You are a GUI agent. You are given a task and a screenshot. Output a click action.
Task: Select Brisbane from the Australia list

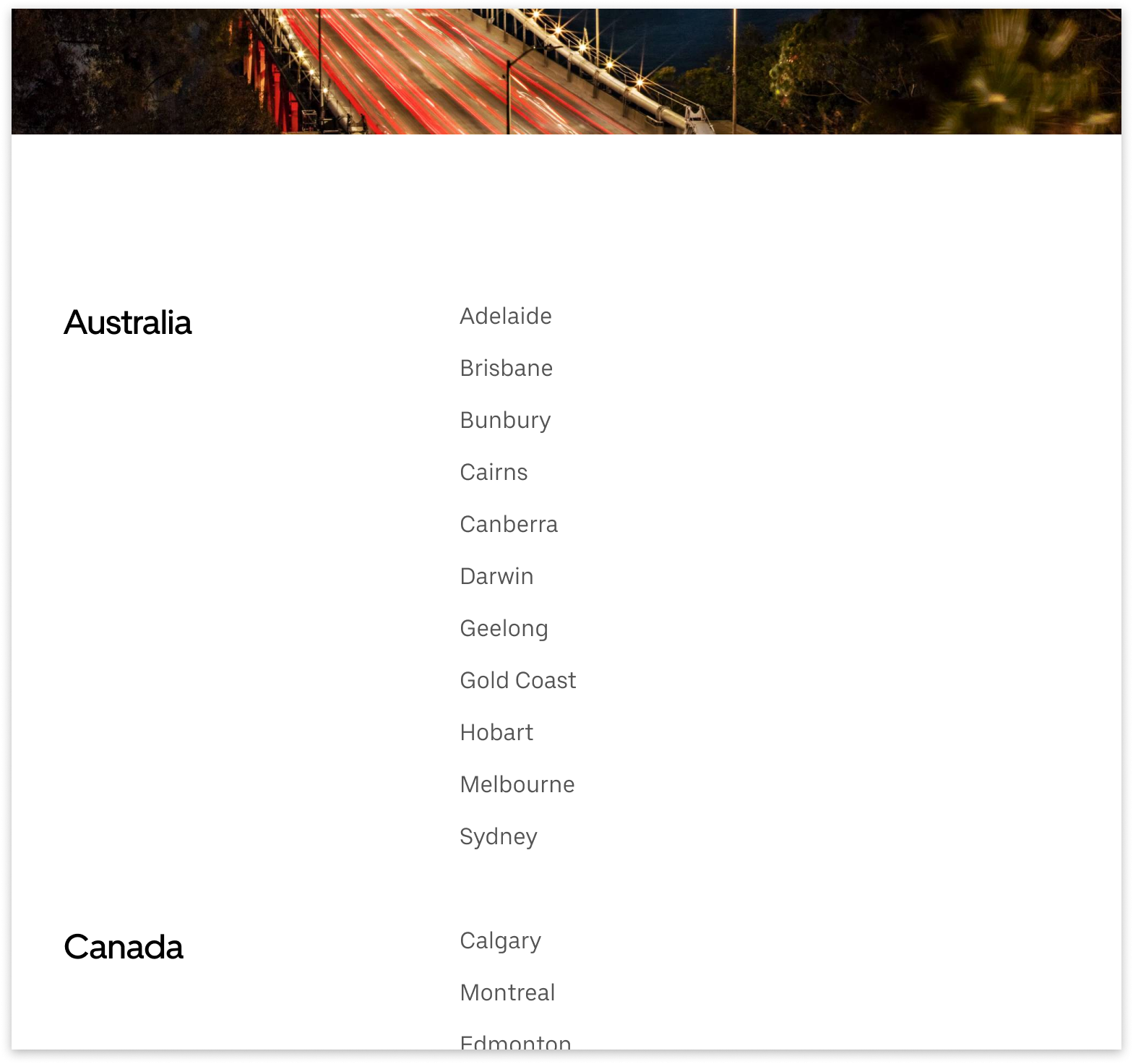pyautogui.click(x=507, y=368)
